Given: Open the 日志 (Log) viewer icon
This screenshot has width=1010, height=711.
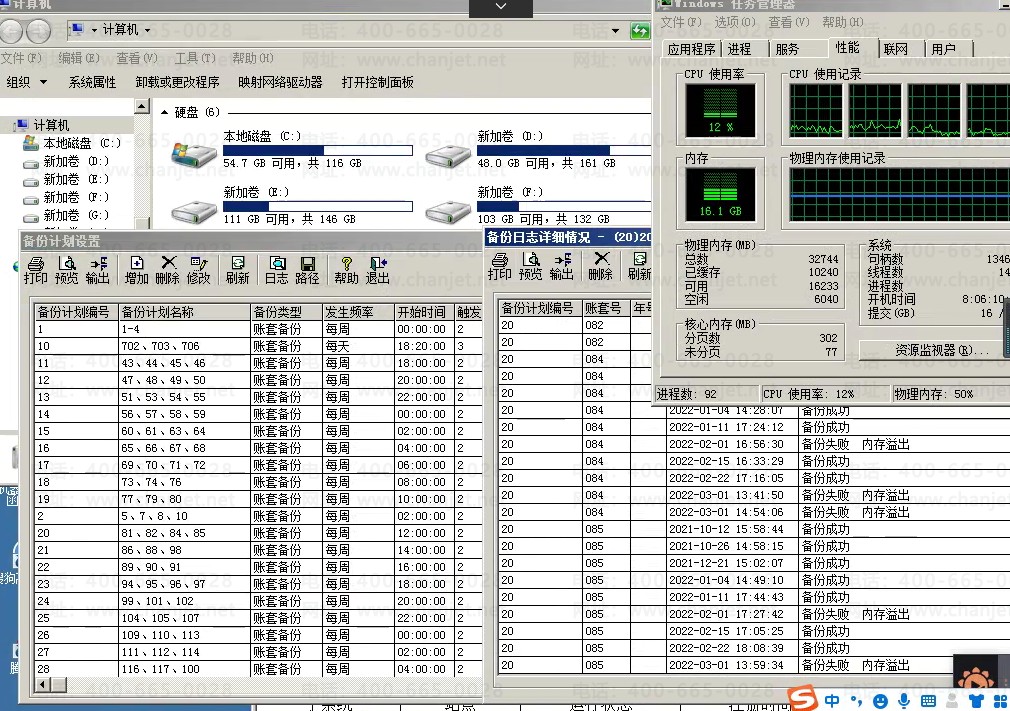Looking at the screenshot, I should coord(276,269).
